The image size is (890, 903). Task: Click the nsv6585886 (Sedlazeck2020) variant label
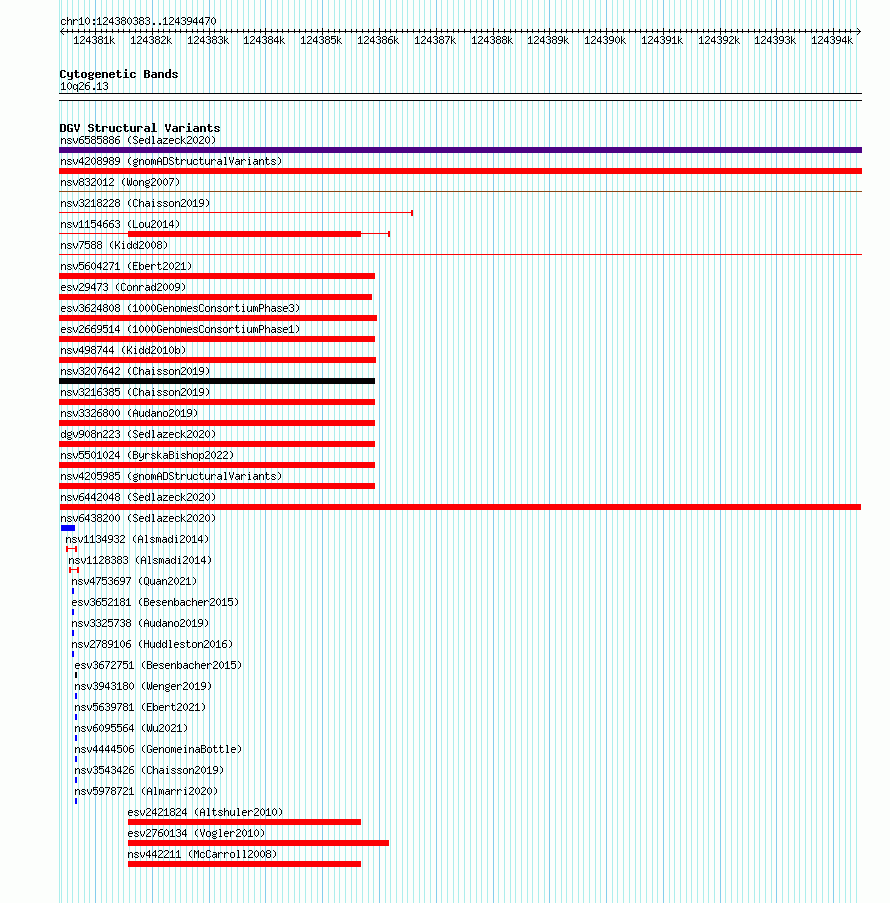(x=138, y=141)
